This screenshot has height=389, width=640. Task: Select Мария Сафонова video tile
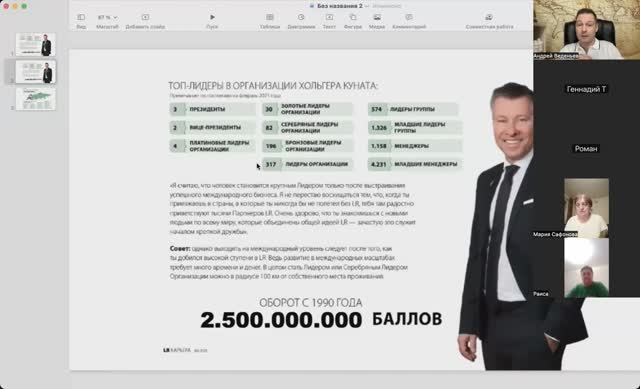point(586,208)
